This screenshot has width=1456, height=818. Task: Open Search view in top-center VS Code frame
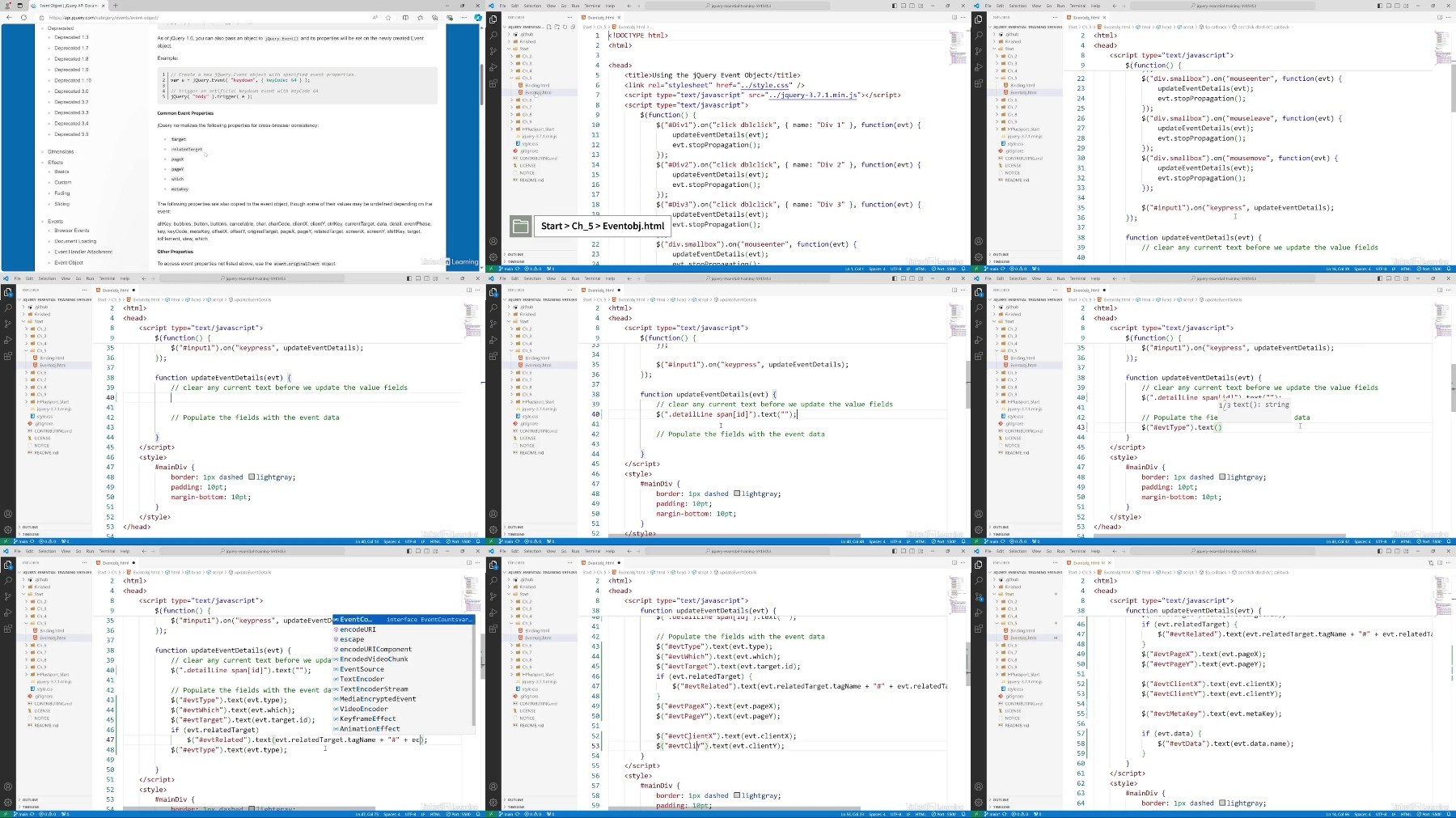tap(493, 35)
